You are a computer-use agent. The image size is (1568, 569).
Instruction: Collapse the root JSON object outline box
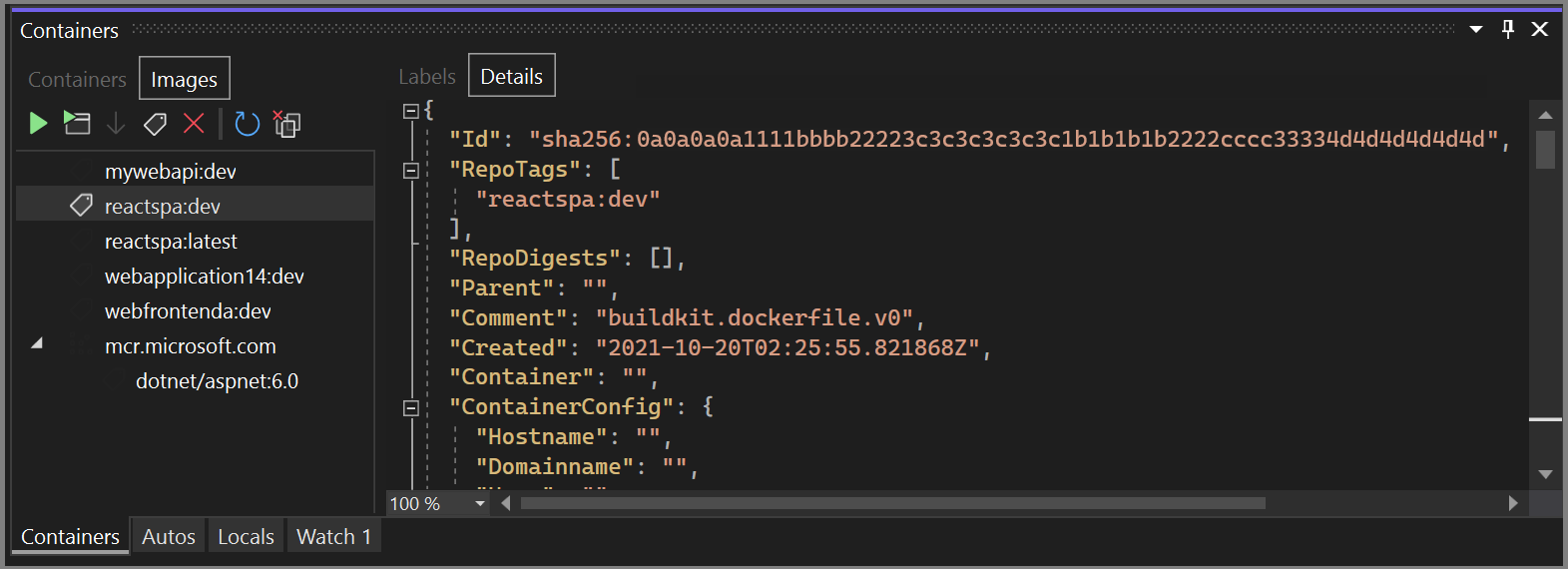[410, 111]
